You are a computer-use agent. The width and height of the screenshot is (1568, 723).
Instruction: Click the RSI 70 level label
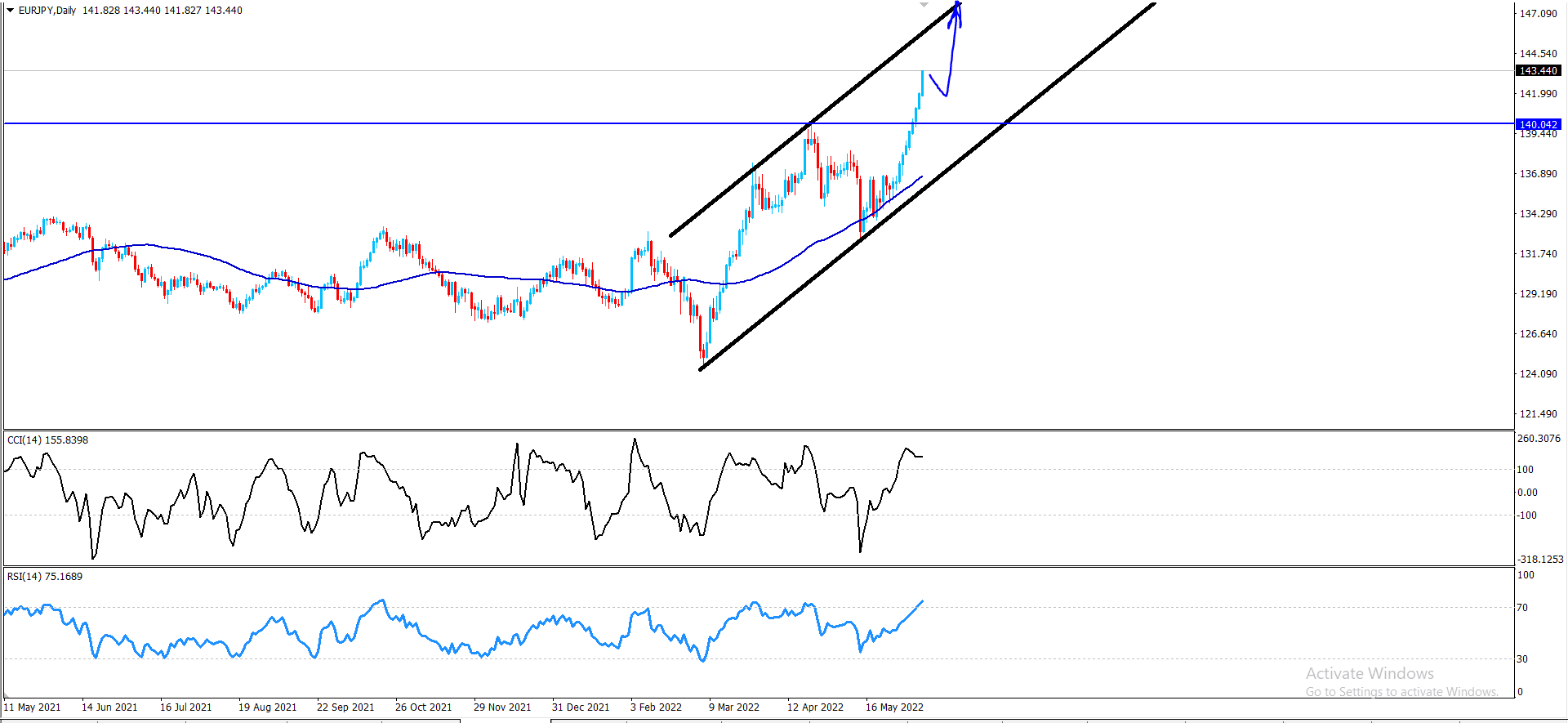(x=1522, y=608)
